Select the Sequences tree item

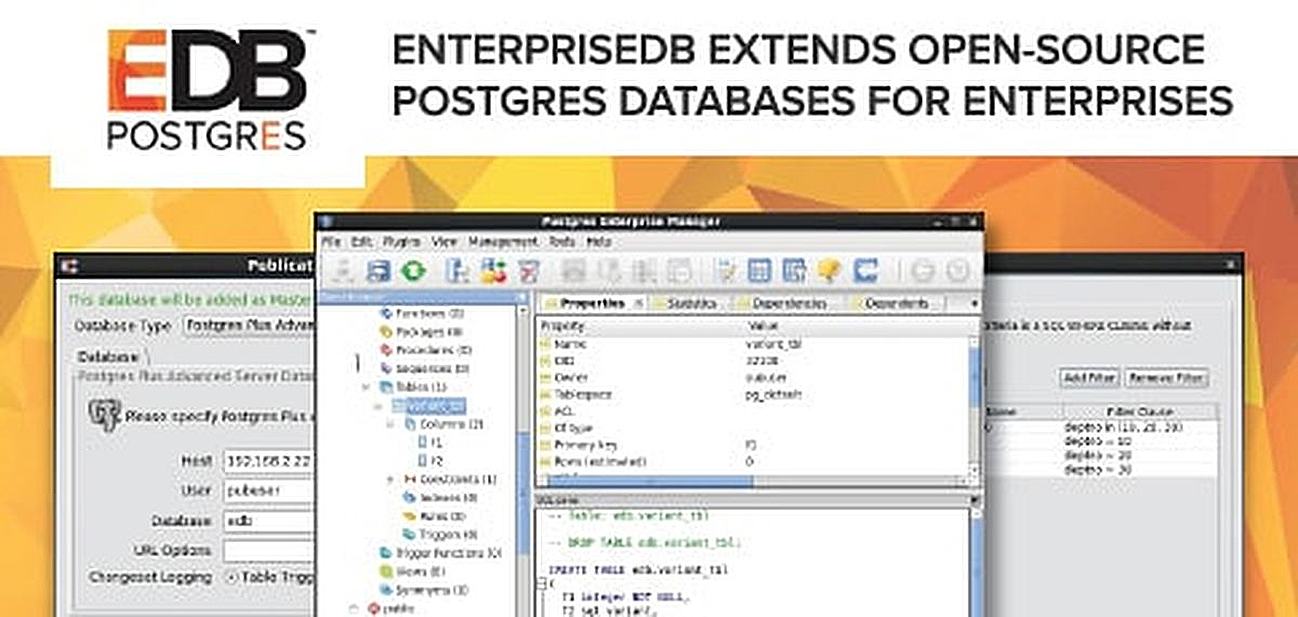tap(426, 368)
